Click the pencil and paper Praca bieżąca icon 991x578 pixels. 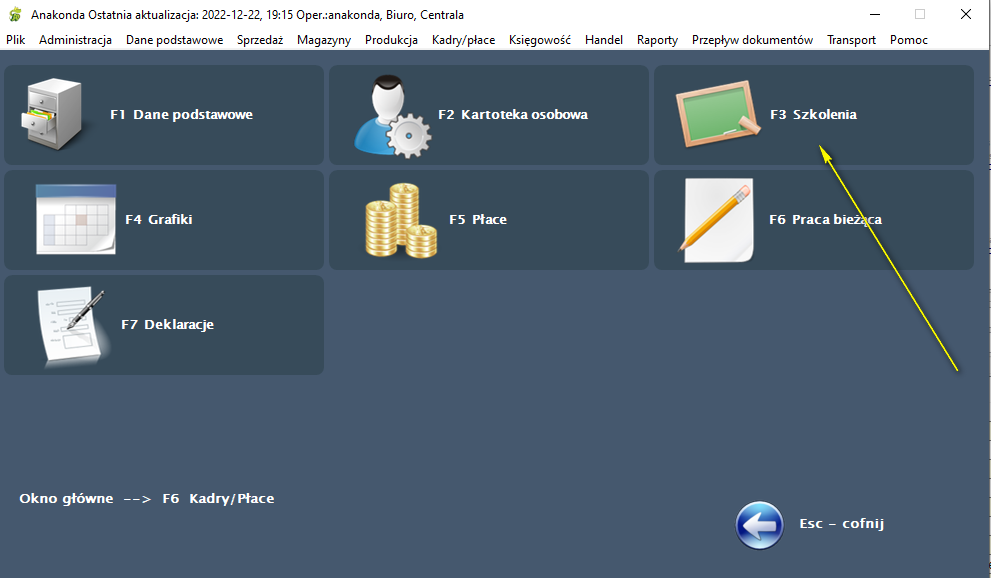[717, 220]
